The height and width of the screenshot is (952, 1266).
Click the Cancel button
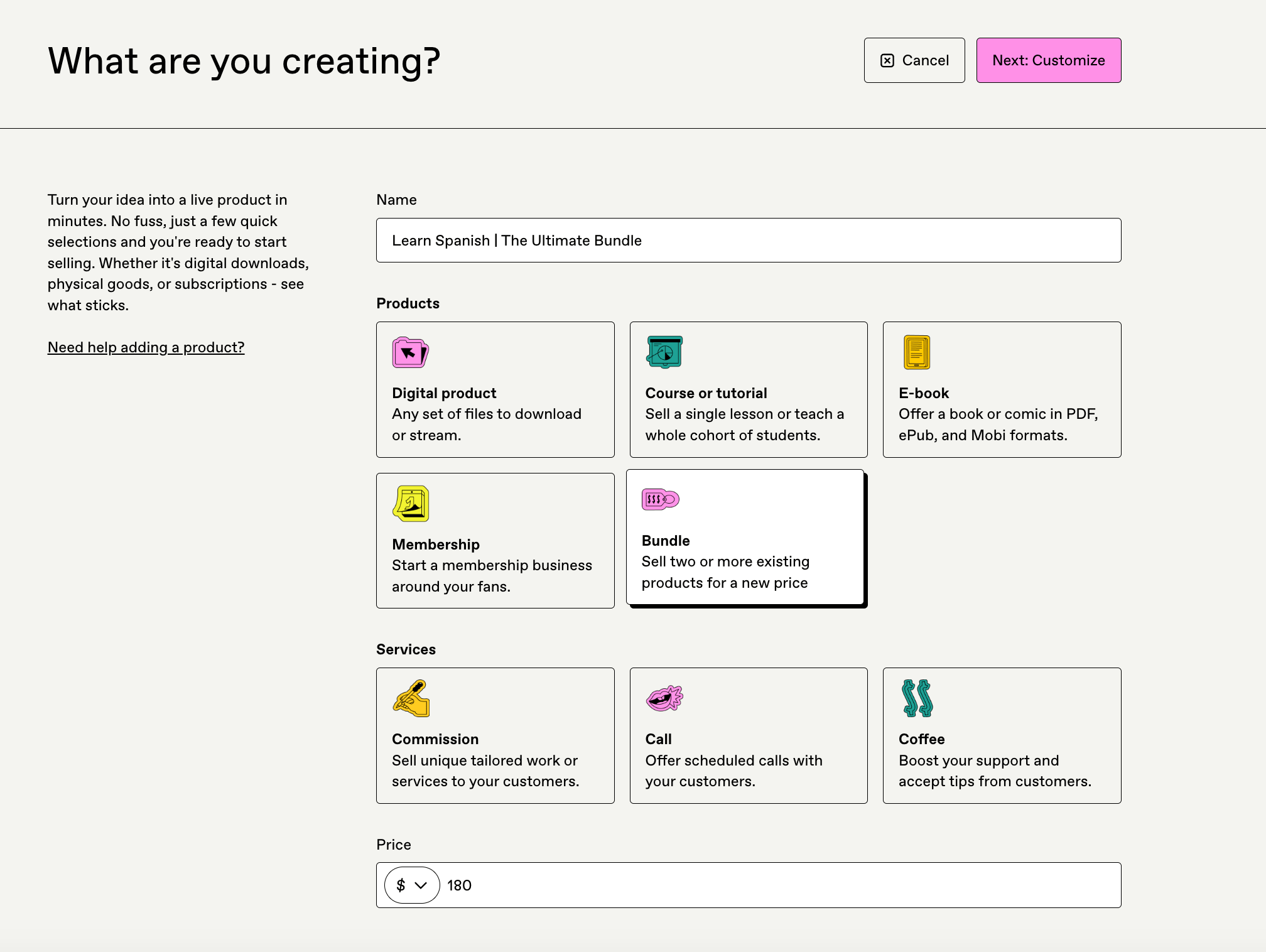[914, 60]
